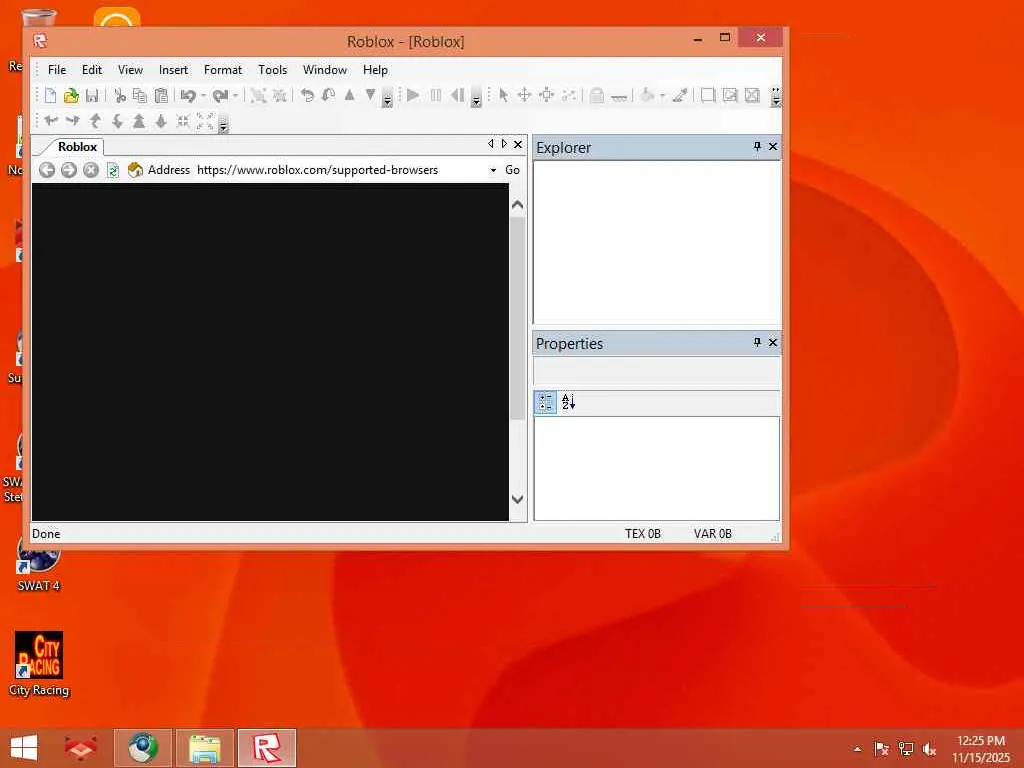The width and height of the screenshot is (1024, 768).
Task: Open the Undo history dropdown arrow
Action: click(203, 96)
